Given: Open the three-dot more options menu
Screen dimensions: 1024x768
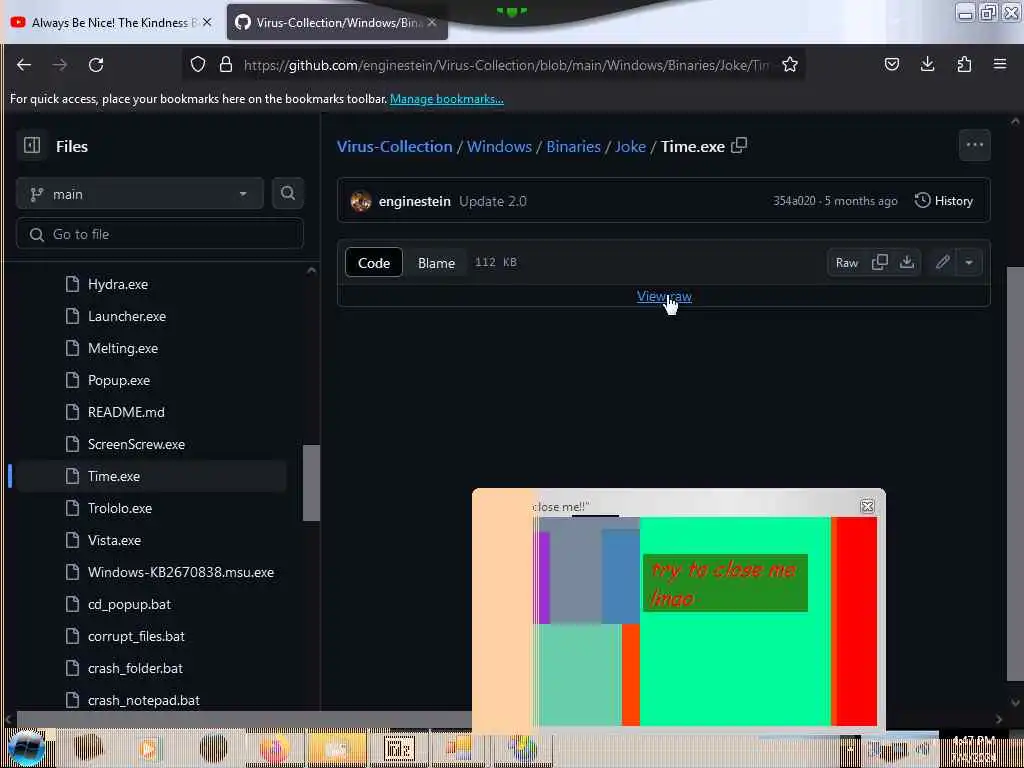Looking at the screenshot, I should coord(974,145).
